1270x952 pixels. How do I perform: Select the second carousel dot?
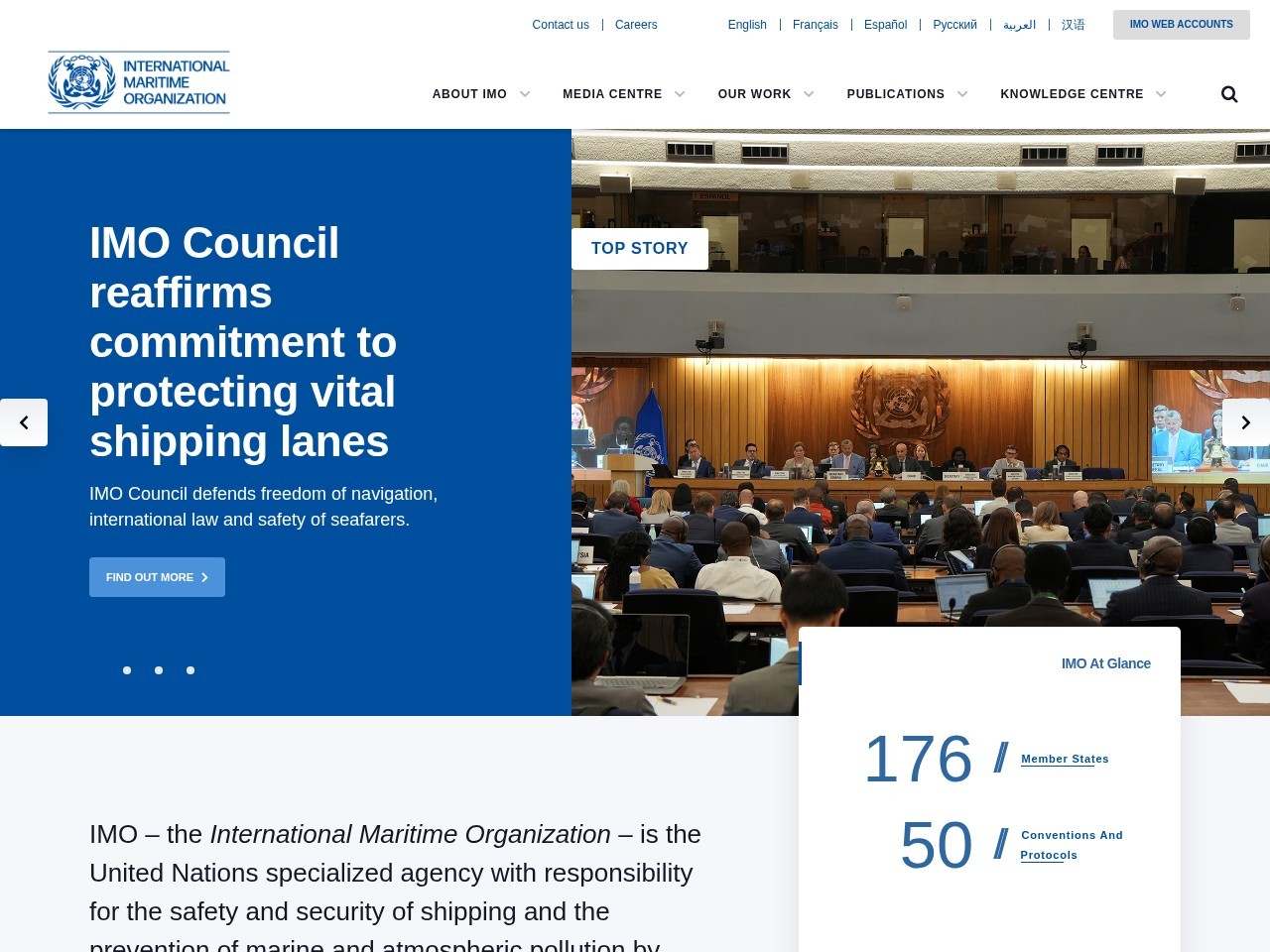click(159, 670)
